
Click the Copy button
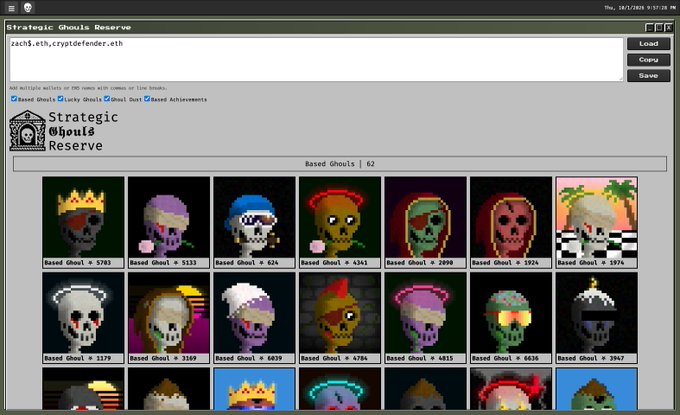click(x=648, y=60)
